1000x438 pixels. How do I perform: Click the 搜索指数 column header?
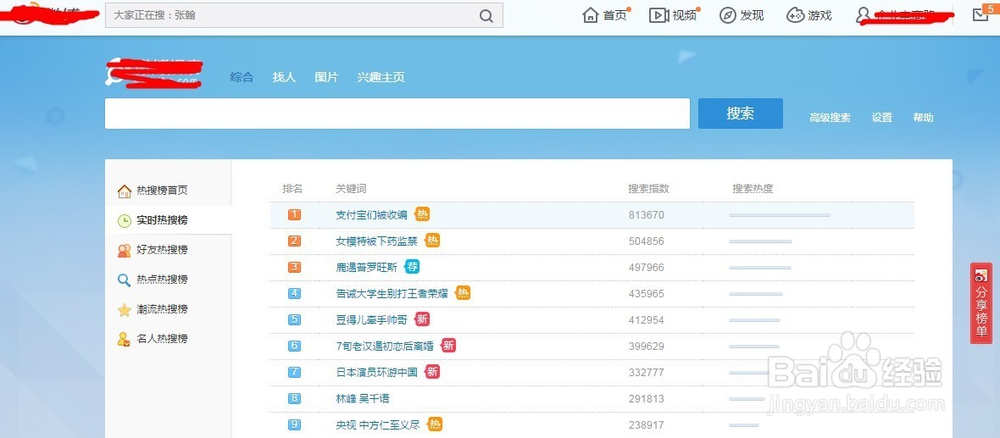(649, 189)
